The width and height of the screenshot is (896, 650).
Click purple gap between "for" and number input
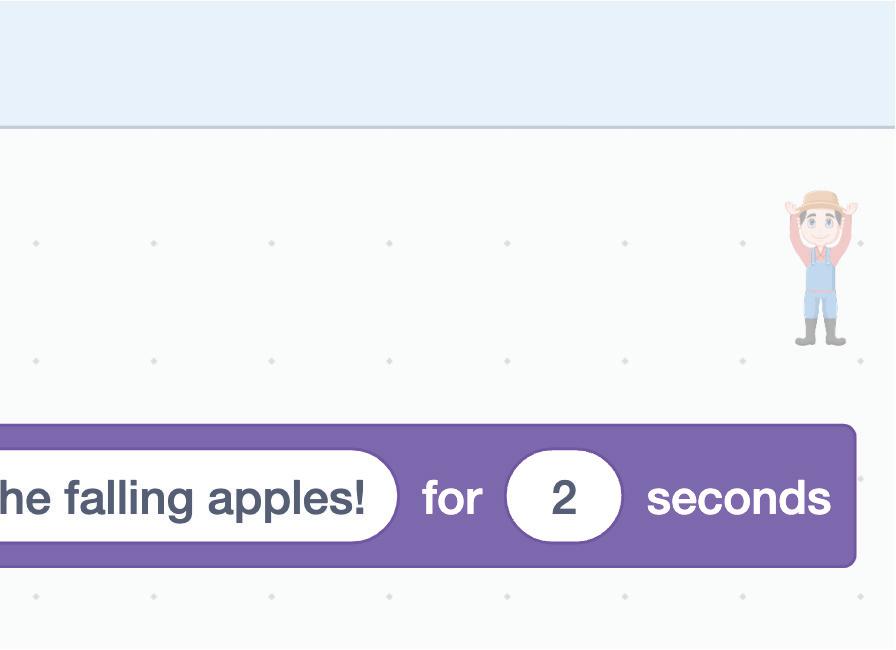click(x=495, y=497)
